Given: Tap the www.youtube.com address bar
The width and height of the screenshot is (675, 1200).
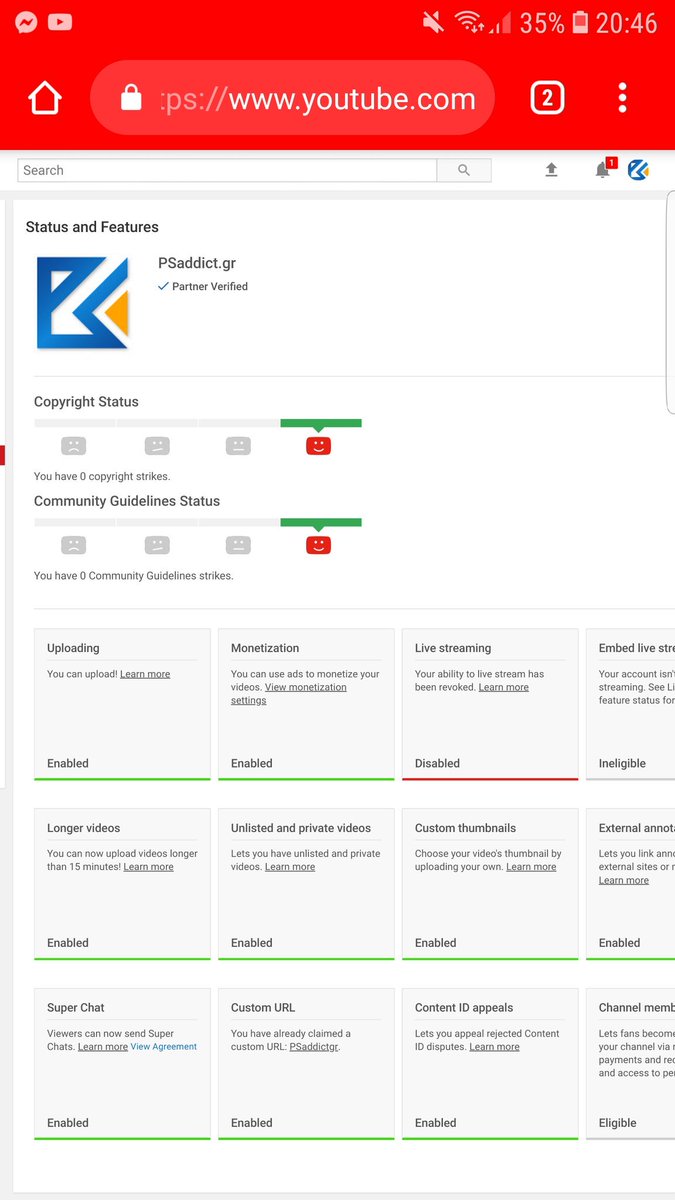Looking at the screenshot, I should coord(292,98).
